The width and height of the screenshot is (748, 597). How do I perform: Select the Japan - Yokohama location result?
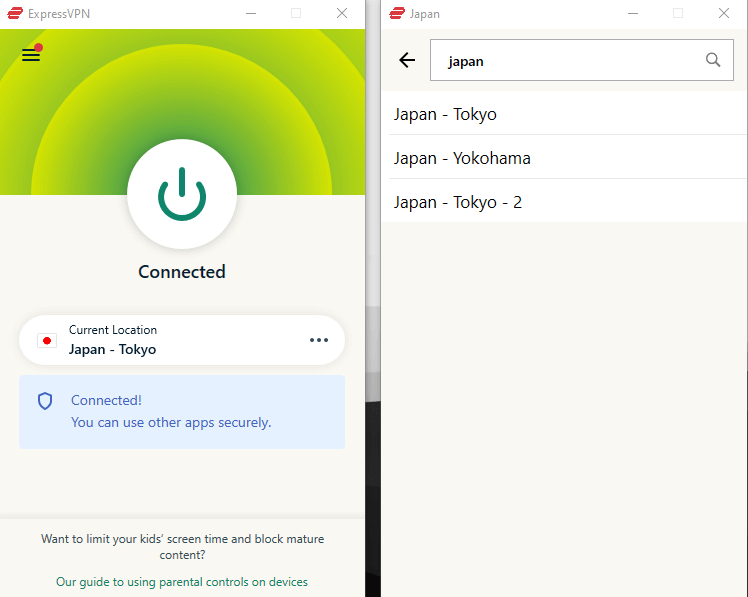pyautogui.click(x=564, y=158)
